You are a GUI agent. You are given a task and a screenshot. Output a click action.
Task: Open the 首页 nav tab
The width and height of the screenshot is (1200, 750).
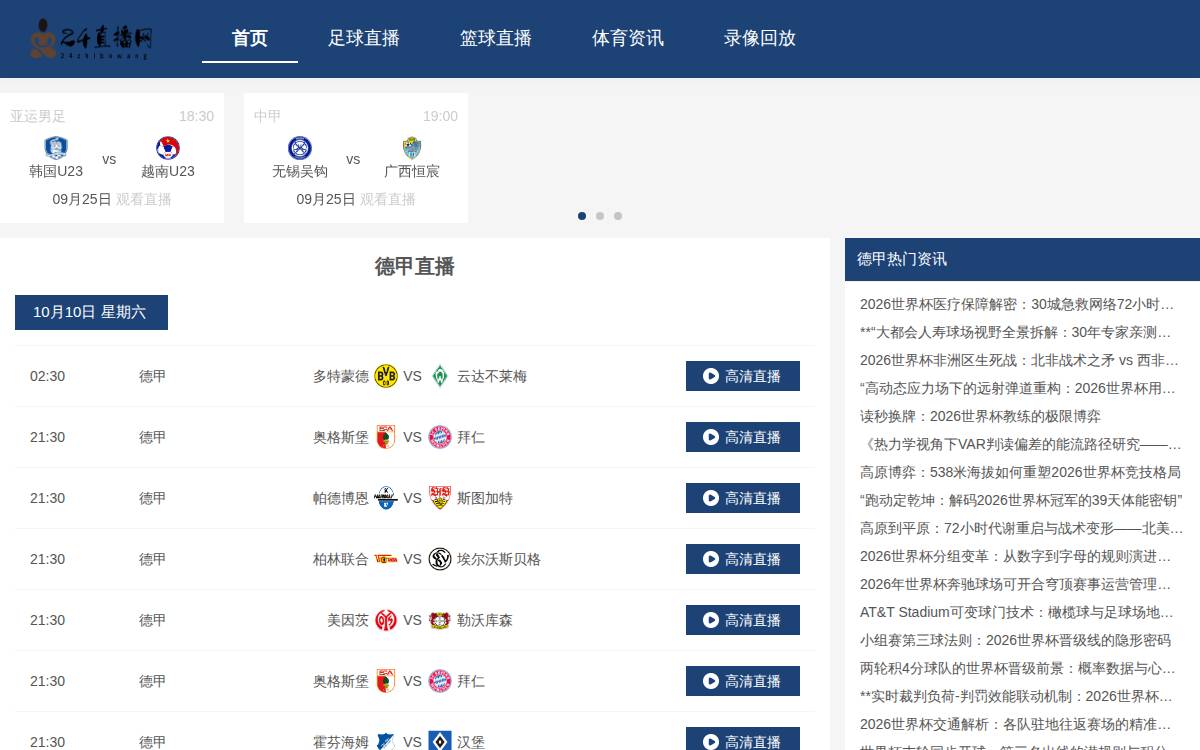(x=250, y=38)
